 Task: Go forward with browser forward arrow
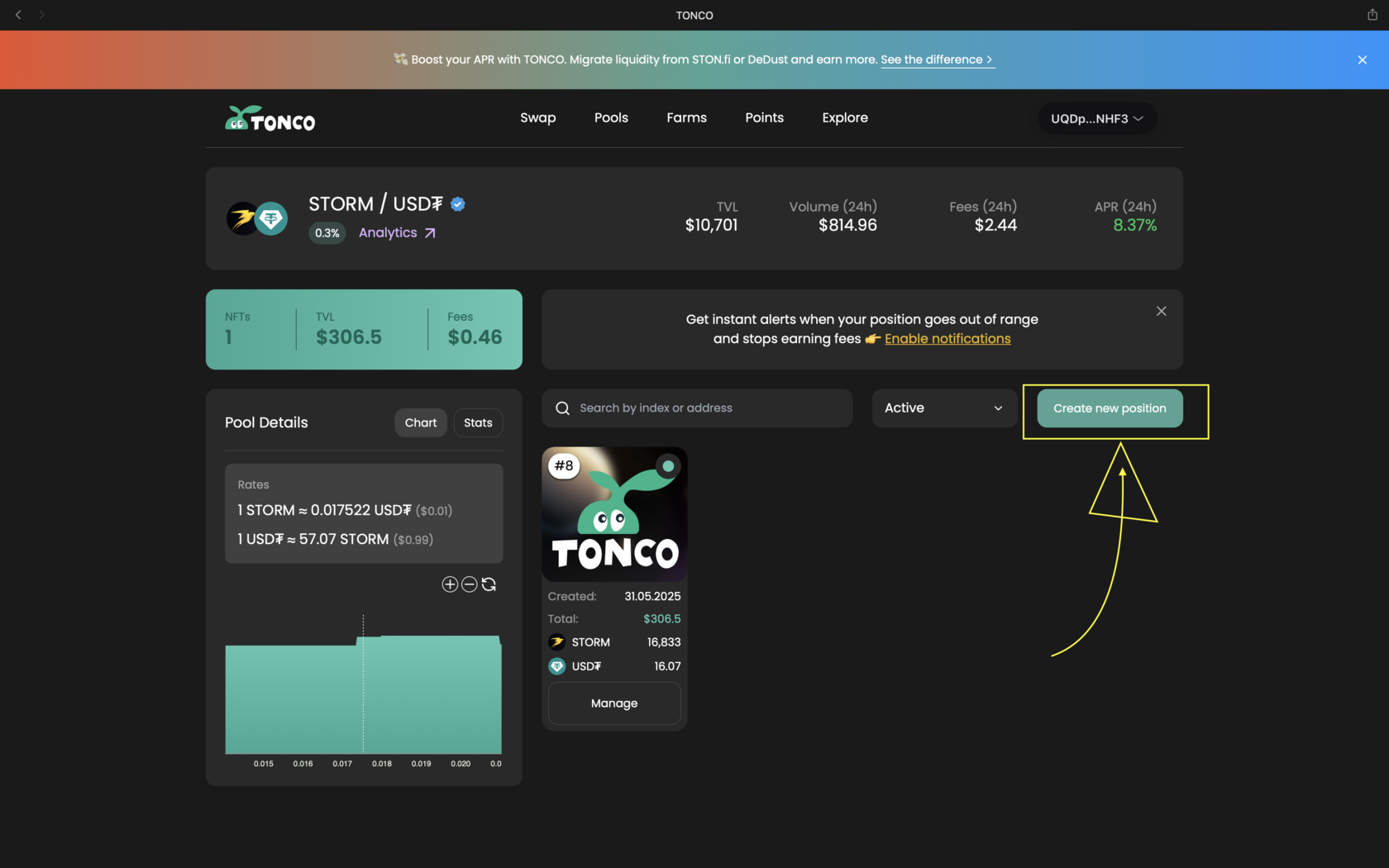click(x=41, y=15)
